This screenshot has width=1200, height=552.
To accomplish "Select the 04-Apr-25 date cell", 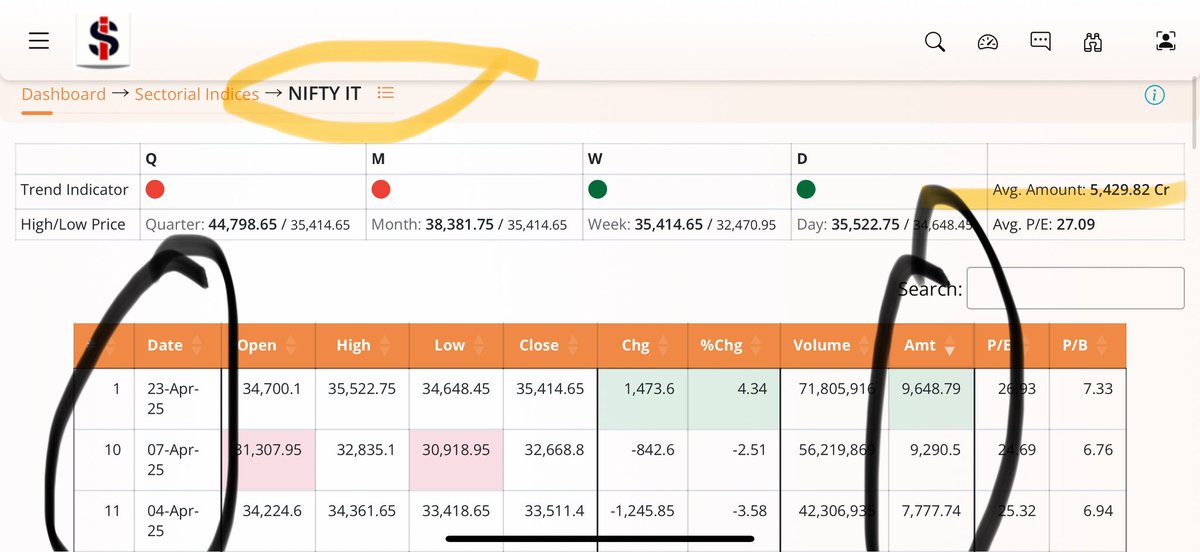I will (x=178, y=521).
